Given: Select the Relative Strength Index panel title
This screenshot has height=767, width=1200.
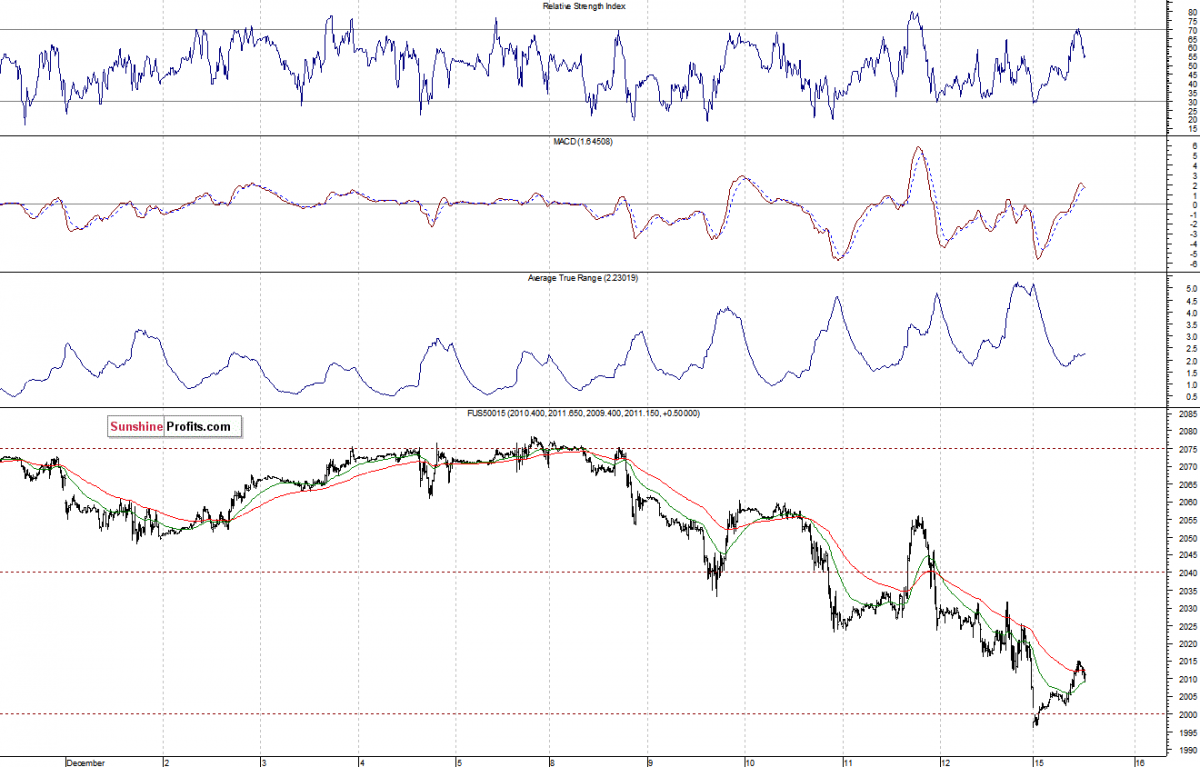Looking at the screenshot, I should (x=584, y=6).
